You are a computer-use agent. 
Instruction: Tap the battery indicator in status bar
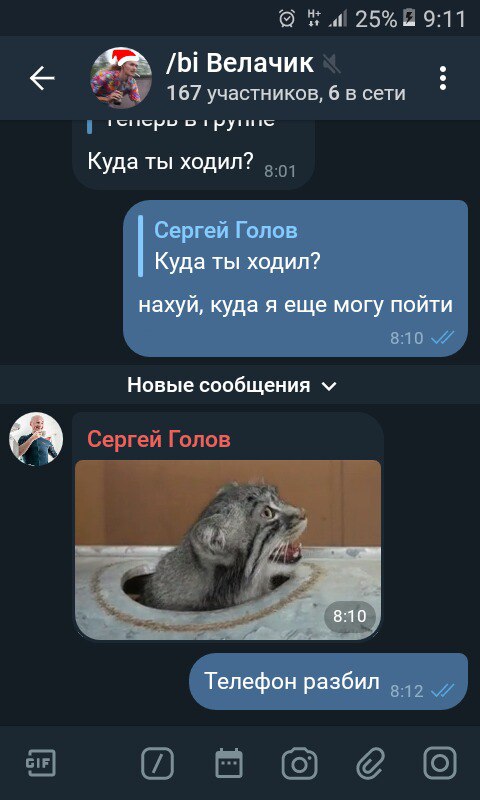tap(409, 18)
